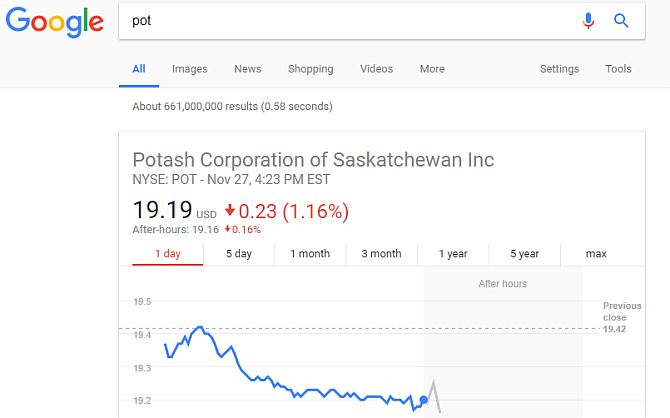Start voice search with the microphone icon
This screenshot has height=418, width=670.
588,21
